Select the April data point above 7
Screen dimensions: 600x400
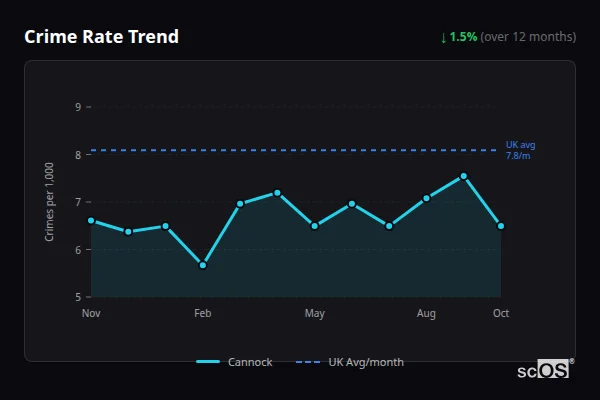pos(277,193)
